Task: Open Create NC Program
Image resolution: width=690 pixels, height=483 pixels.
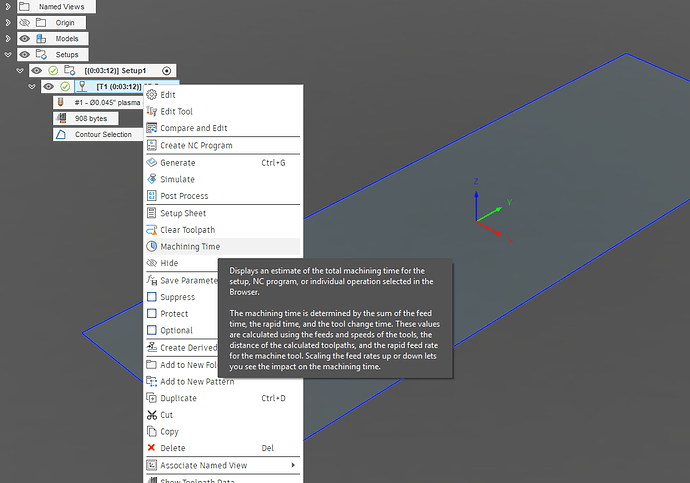Action: [x=196, y=145]
